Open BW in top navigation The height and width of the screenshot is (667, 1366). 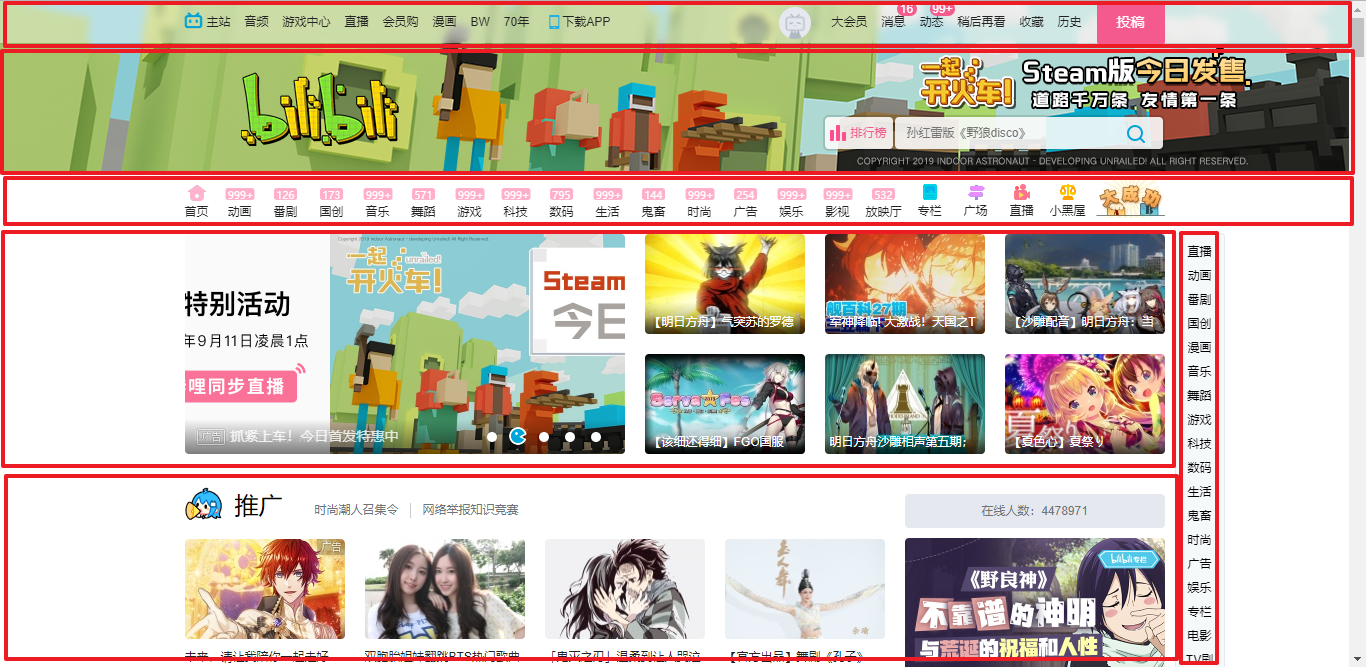(x=480, y=22)
